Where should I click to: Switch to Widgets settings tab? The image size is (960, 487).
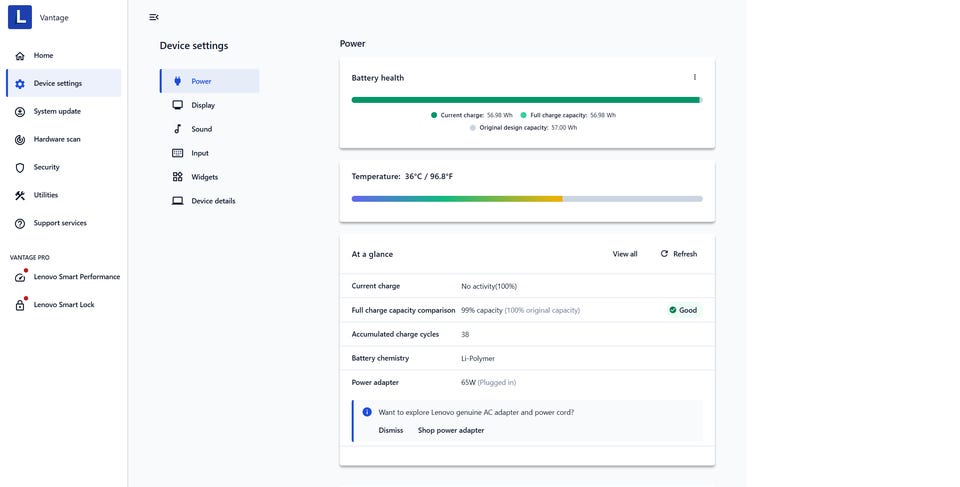pos(209,177)
